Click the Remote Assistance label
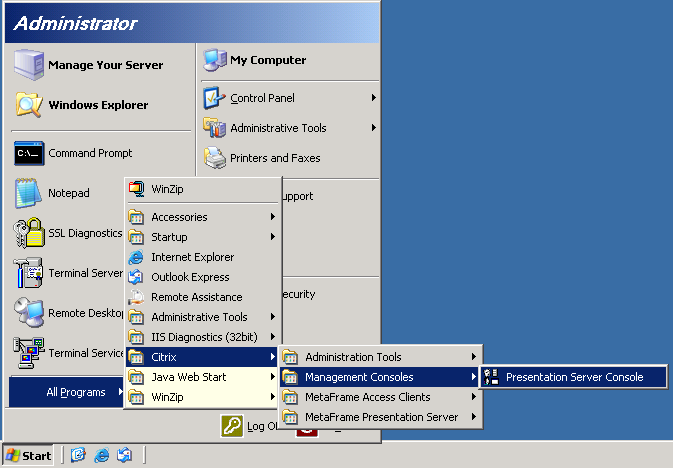This screenshot has width=673, height=468. (x=197, y=297)
